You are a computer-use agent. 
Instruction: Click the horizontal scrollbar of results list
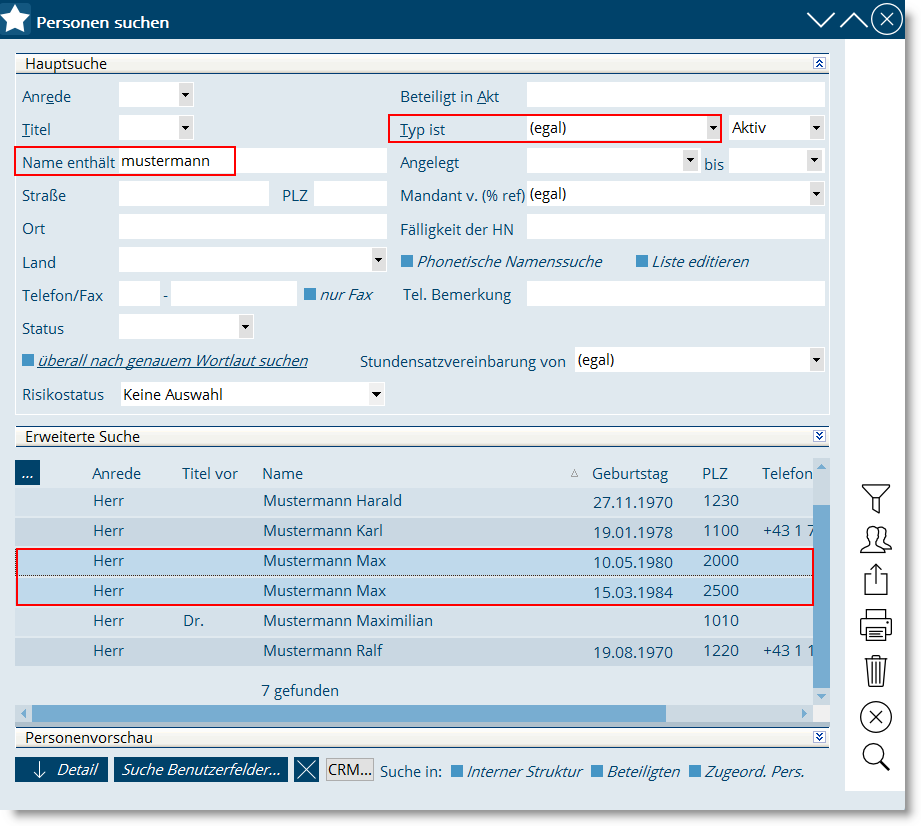pos(349,713)
